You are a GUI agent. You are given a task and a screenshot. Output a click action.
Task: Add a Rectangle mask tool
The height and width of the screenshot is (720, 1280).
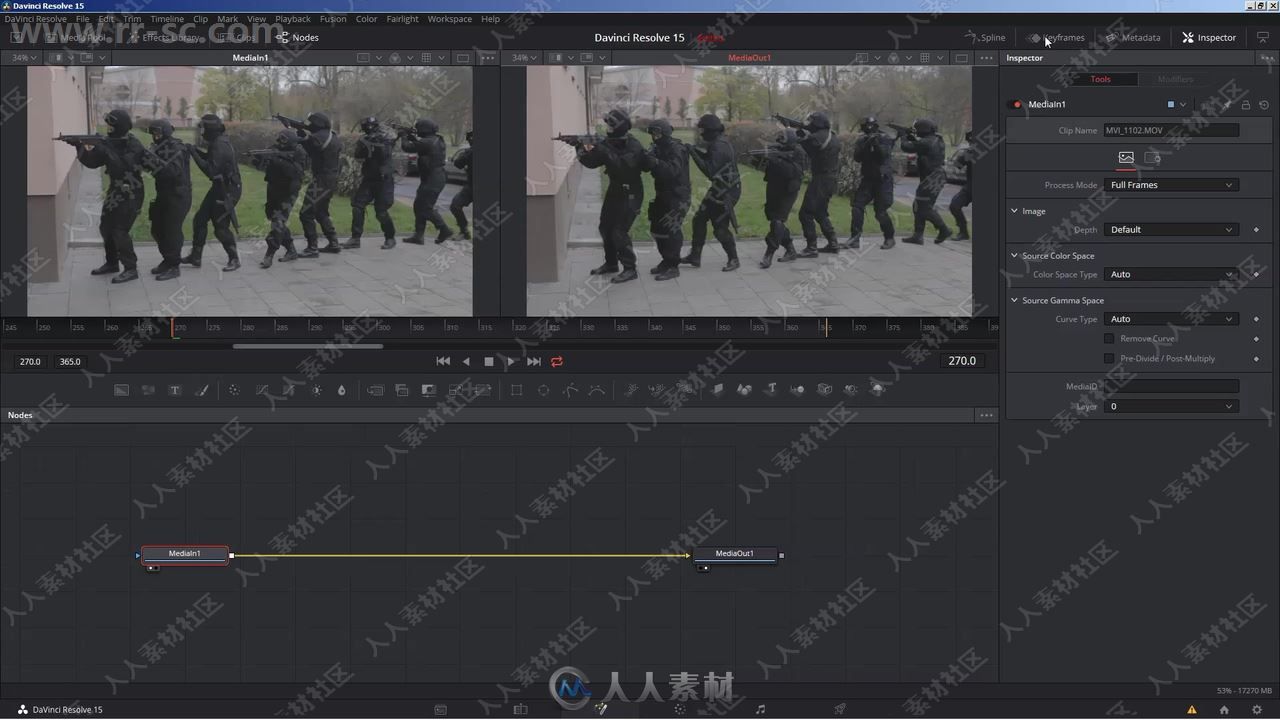coord(517,390)
